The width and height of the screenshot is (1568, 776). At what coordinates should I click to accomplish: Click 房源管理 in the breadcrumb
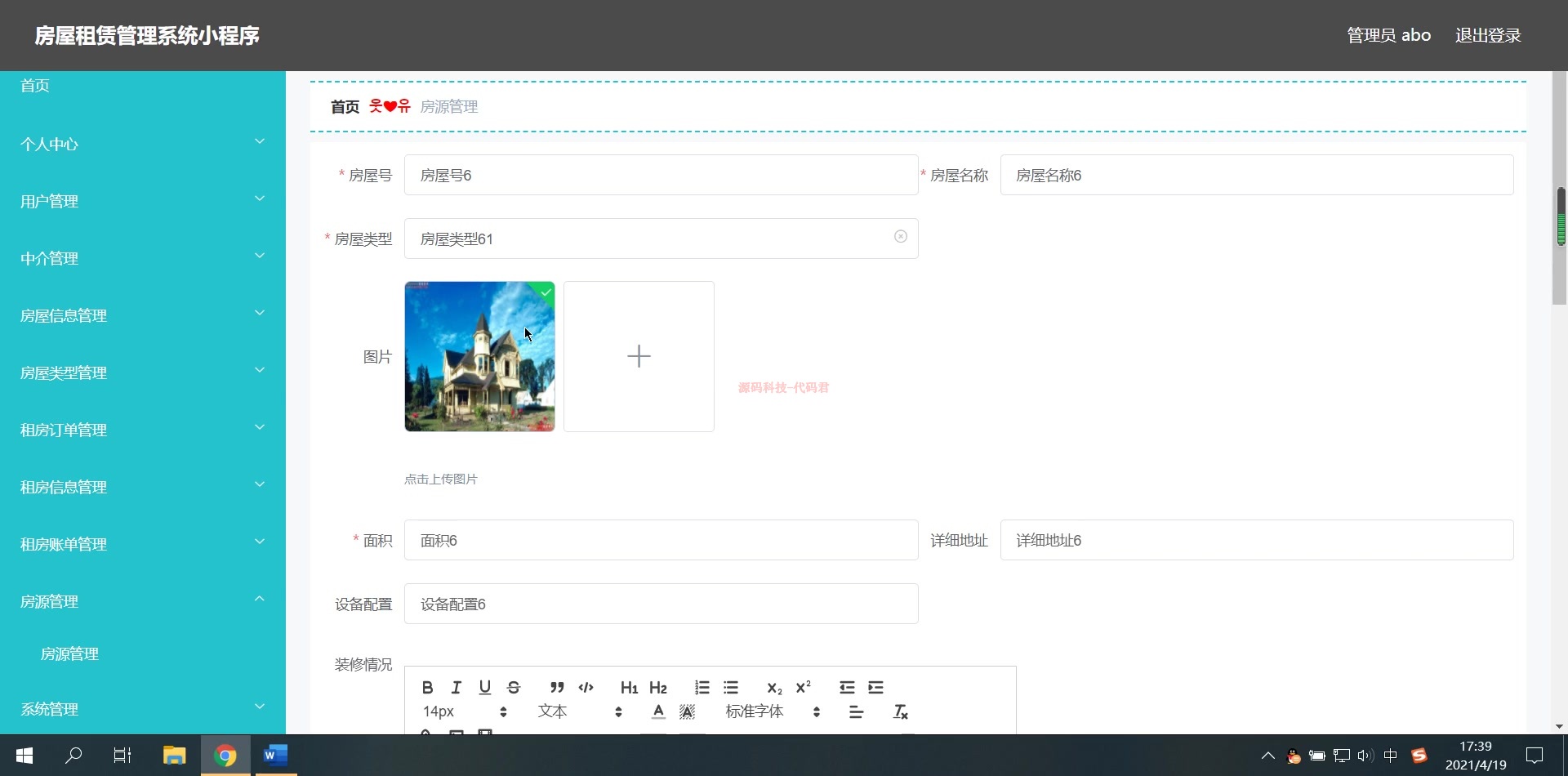tap(449, 107)
